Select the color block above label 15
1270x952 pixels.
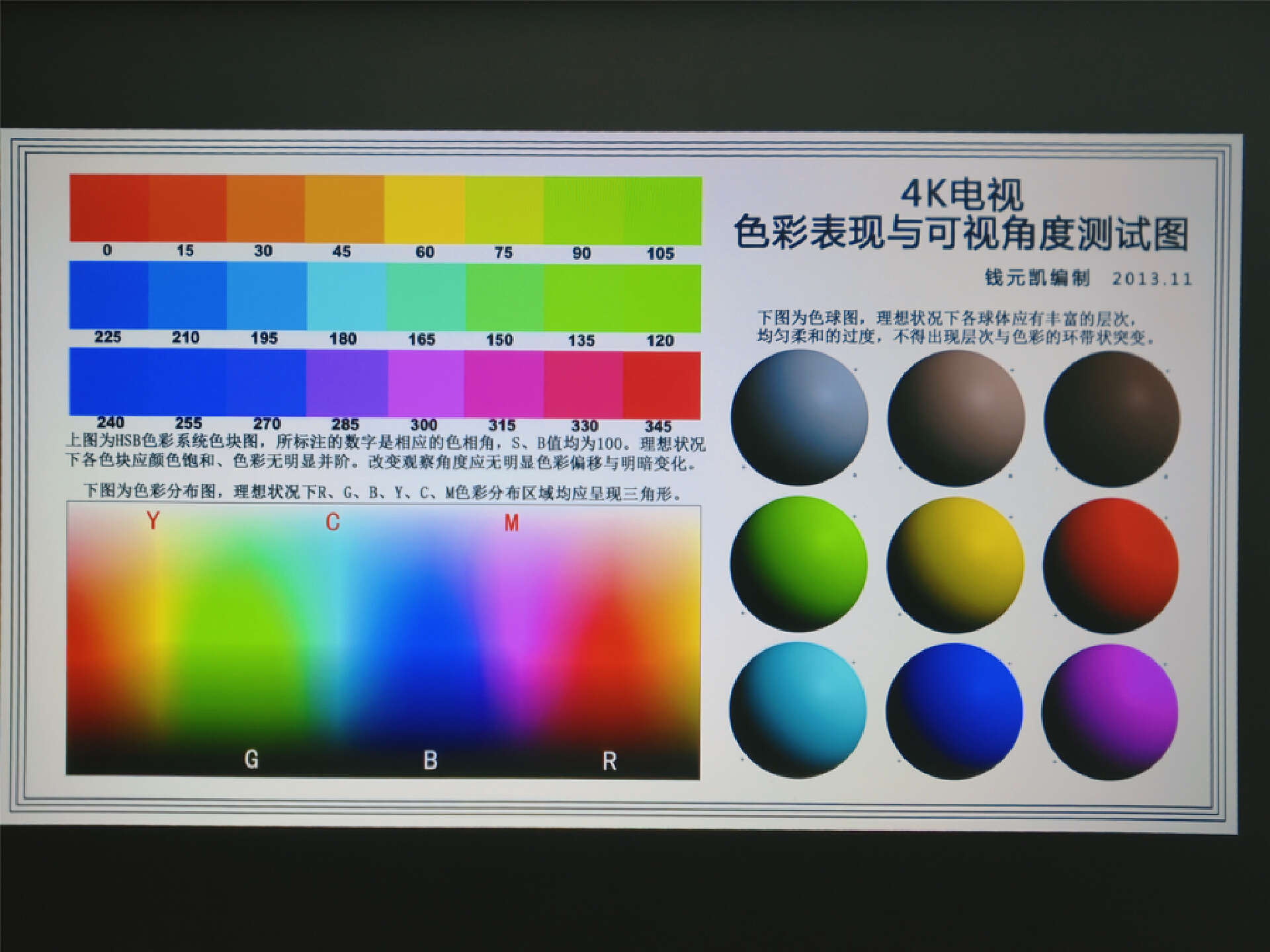click(x=188, y=208)
